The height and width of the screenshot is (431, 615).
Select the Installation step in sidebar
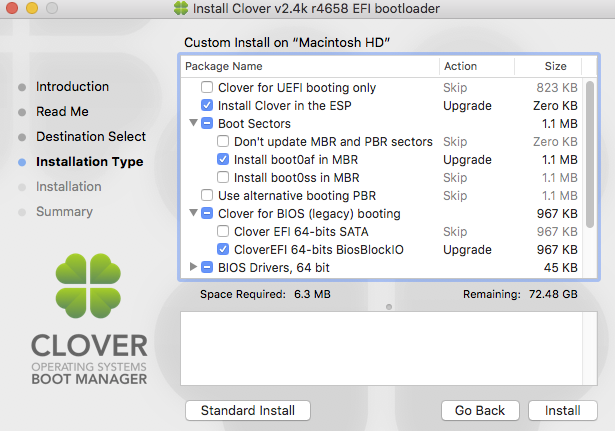(x=69, y=187)
